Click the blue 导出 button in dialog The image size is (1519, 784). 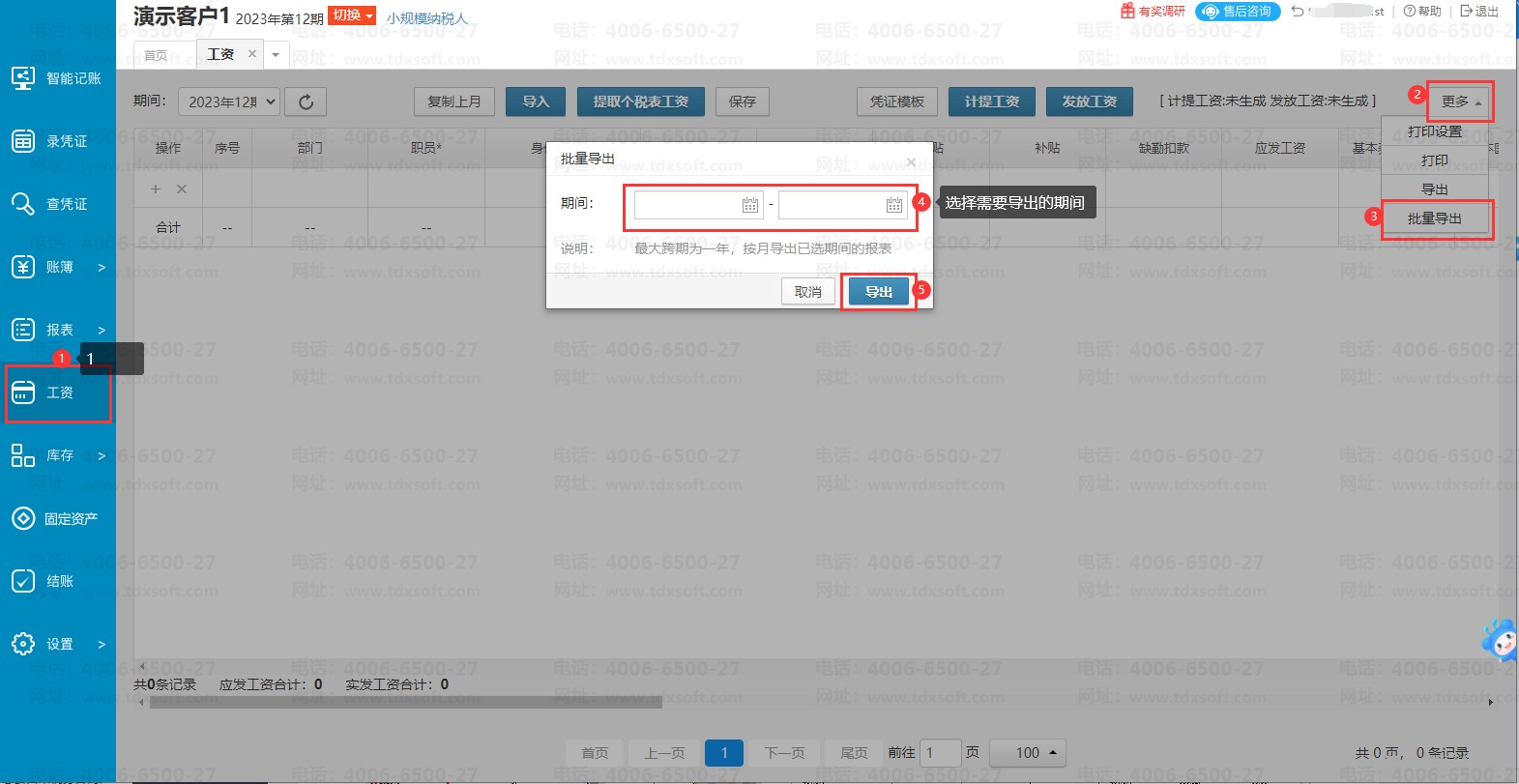[878, 292]
